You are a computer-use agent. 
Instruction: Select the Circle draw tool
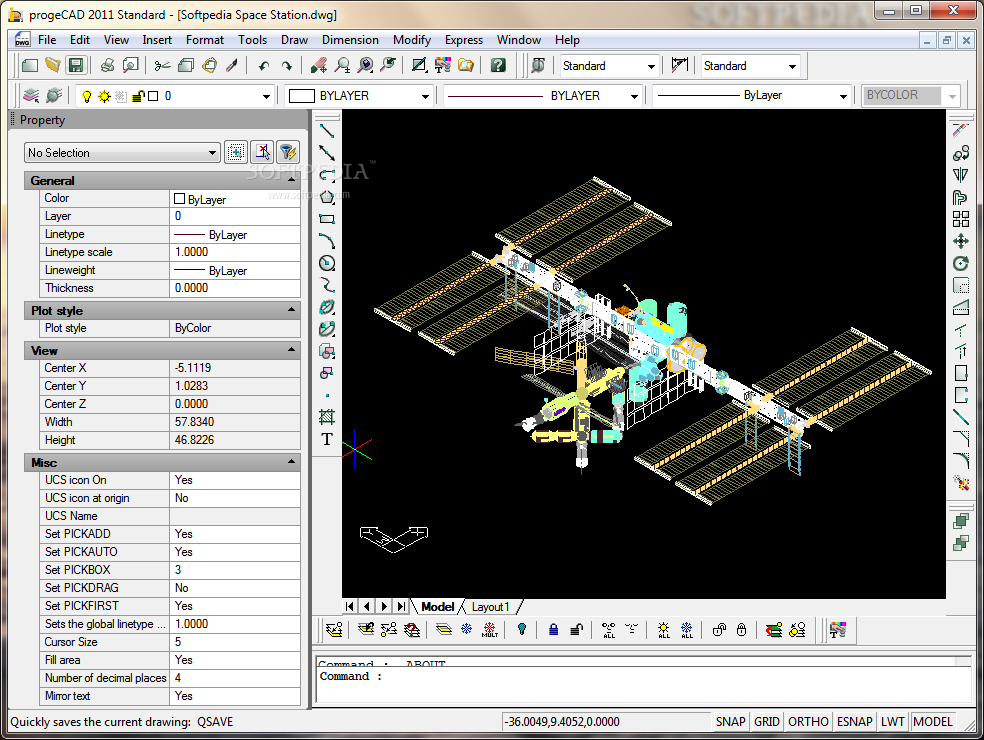pyautogui.click(x=327, y=263)
